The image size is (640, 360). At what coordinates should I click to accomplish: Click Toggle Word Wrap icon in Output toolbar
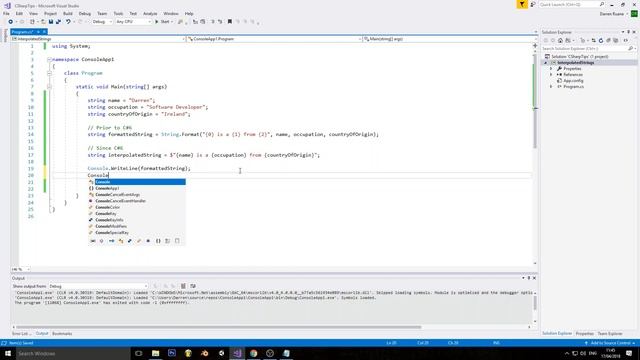point(193,286)
